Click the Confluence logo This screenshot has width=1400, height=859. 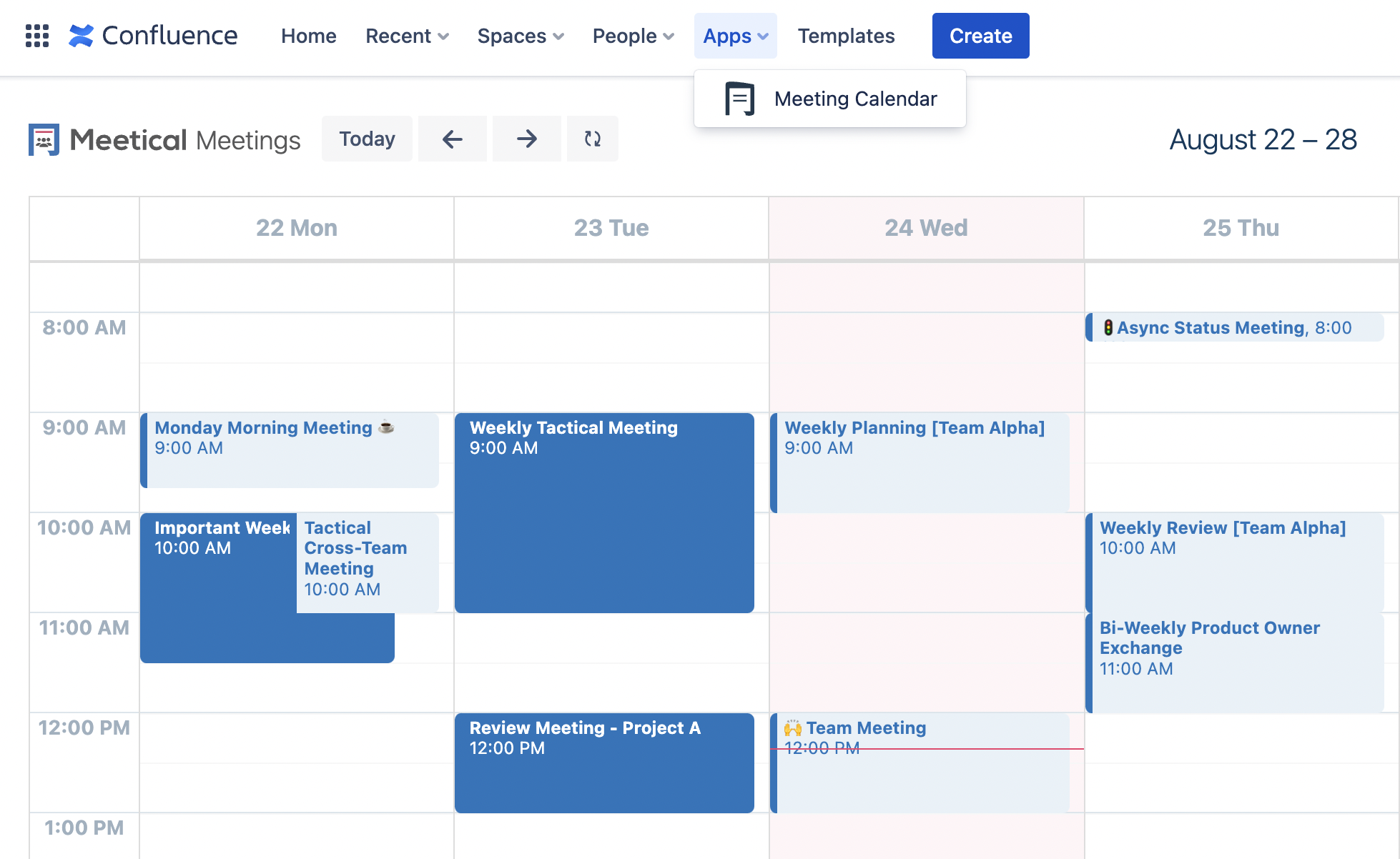pos(152,35)
